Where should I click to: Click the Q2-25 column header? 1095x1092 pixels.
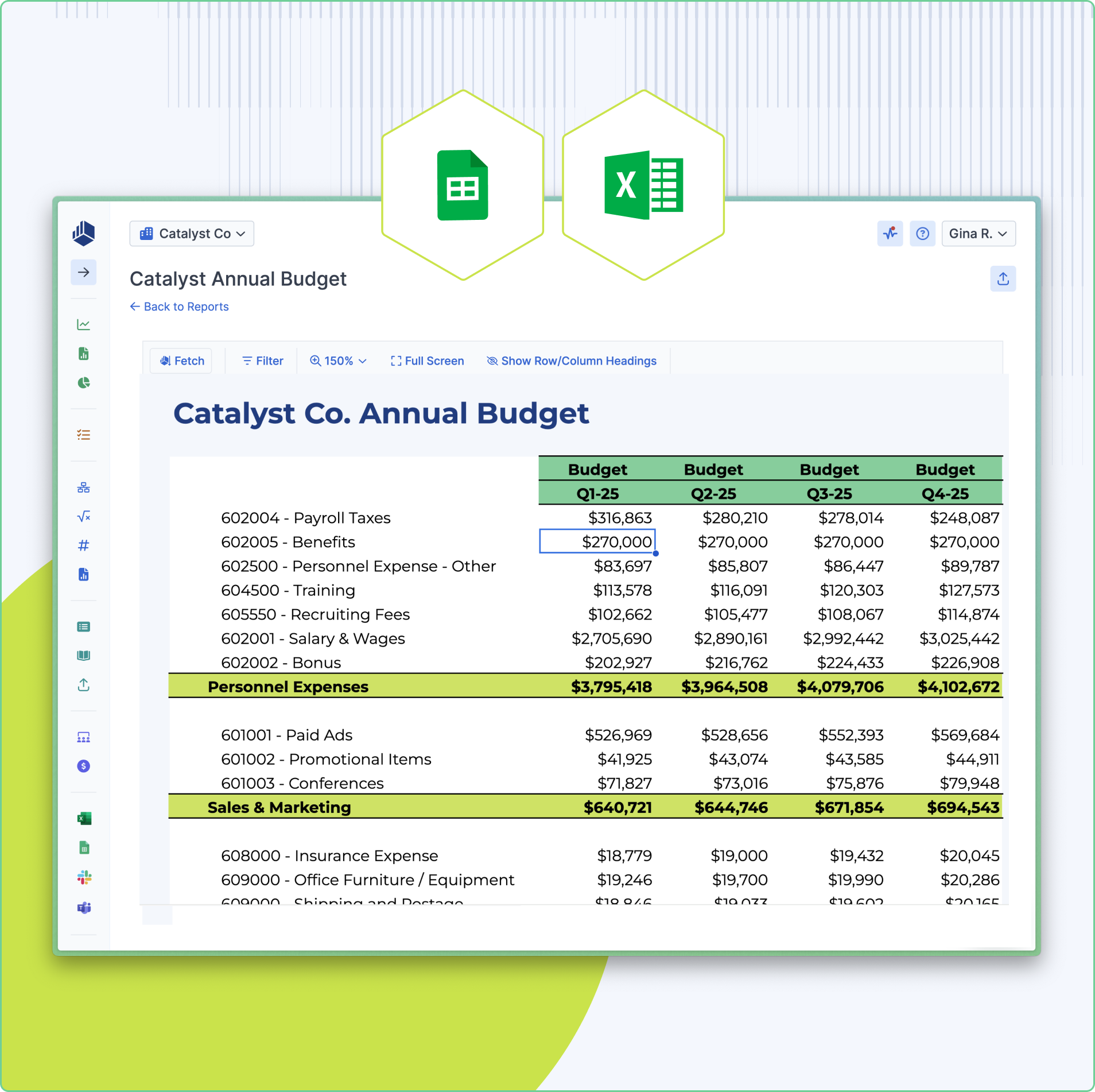pyautogui.click(x=713, y=494)
